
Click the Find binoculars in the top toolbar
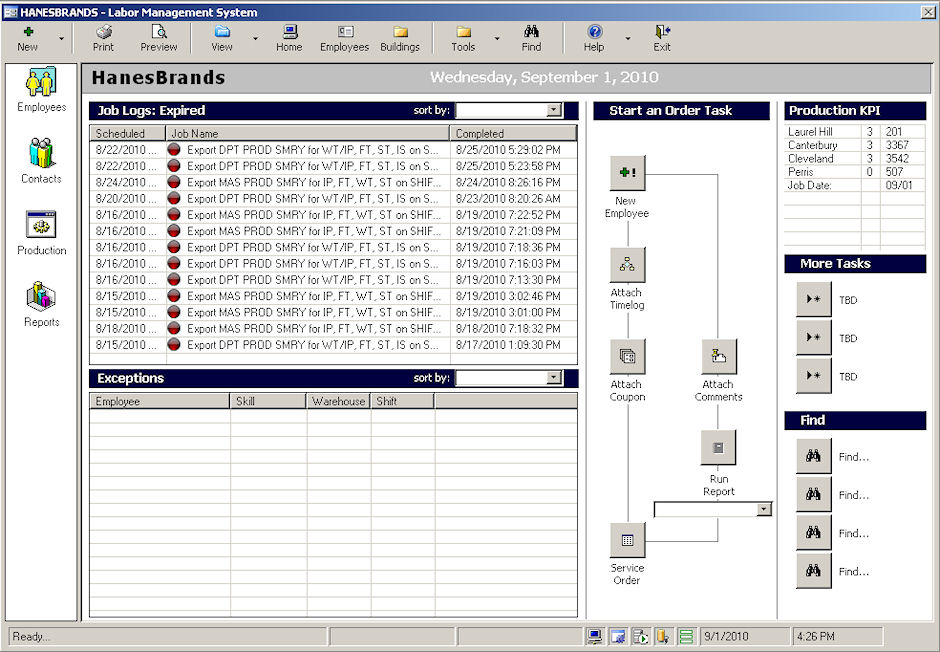531,38
